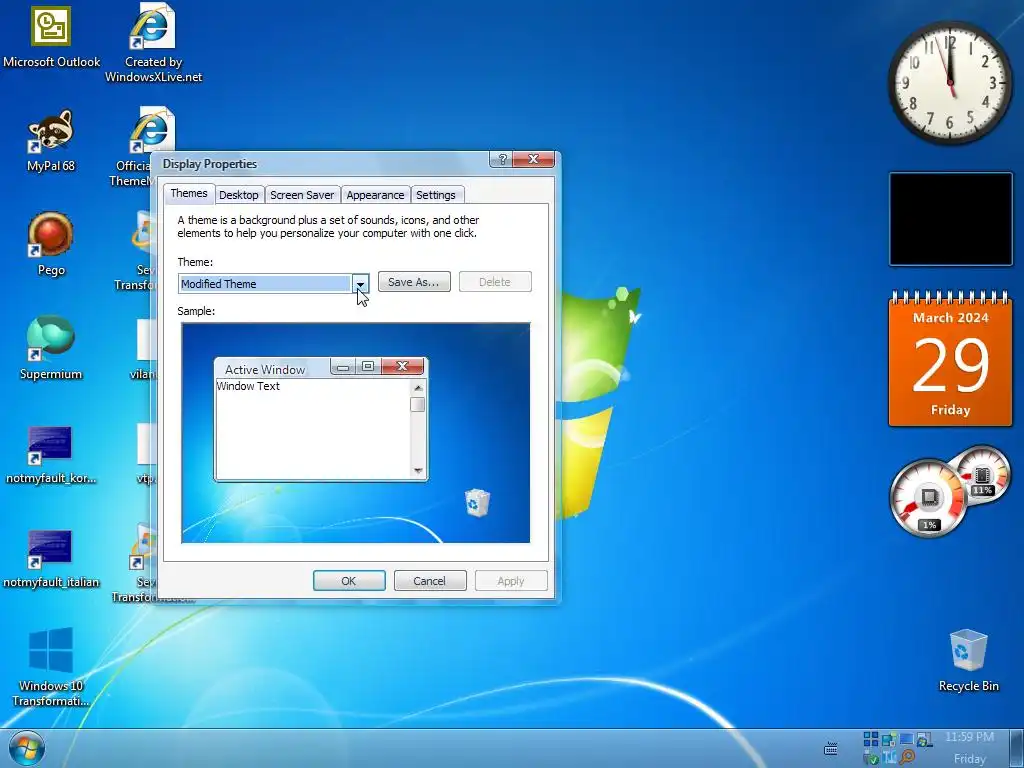Image resolution: width=1024 pixels, height=768 pixels.
Task: Click the Save As... button
Action: [x=414, y=282]
